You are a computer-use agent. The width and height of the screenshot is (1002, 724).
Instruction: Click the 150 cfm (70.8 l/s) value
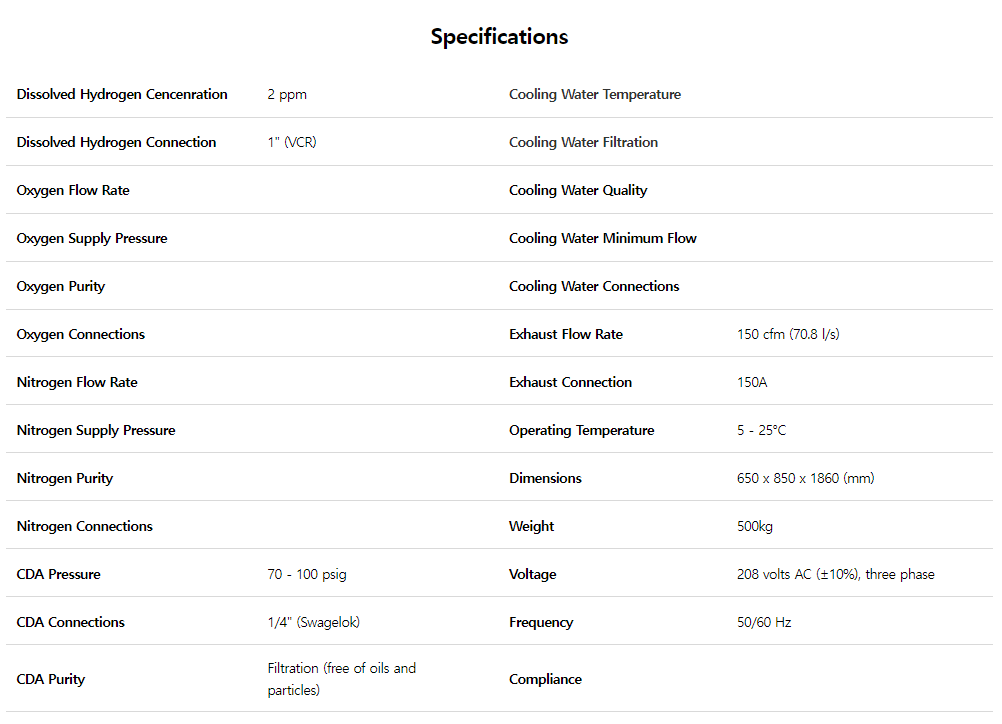pos(788,334)
